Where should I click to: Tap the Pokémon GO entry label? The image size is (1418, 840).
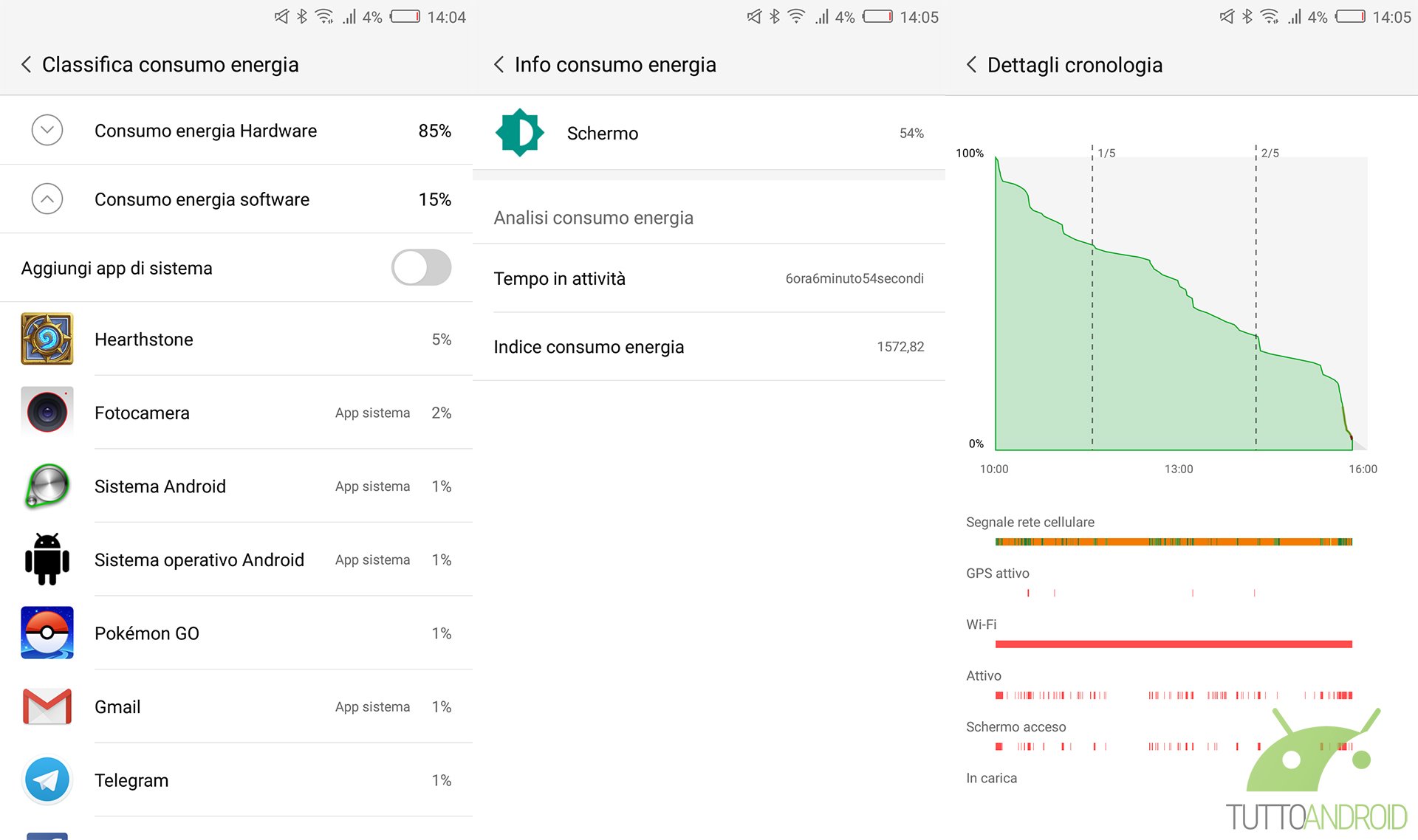pyautogui.click(x=147, y=633)
